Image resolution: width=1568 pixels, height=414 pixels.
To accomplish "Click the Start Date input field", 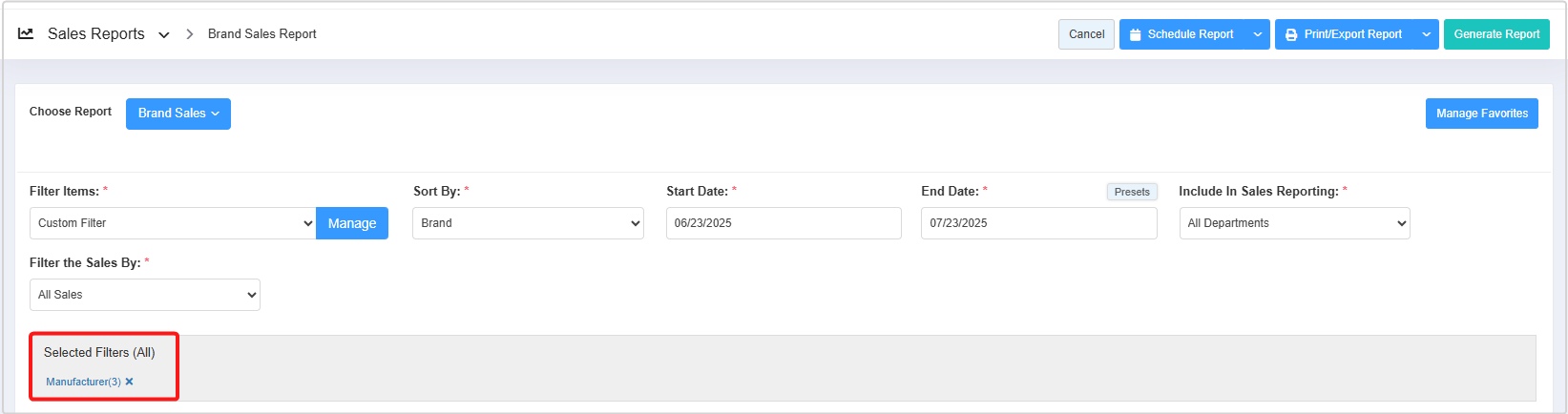I will 784,223.
